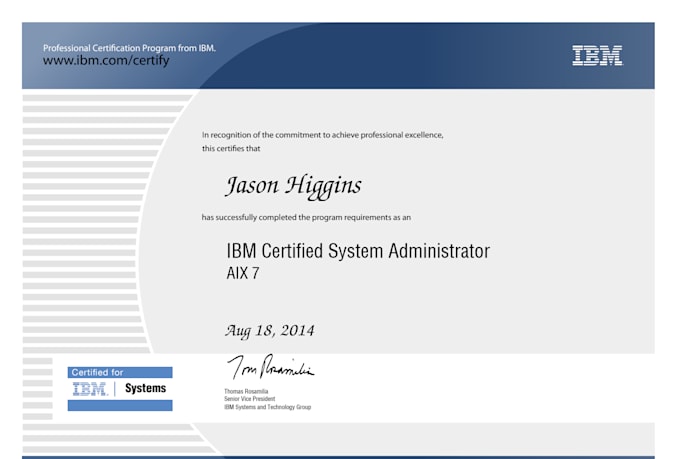Screen dimensions: 680x459
Task: Click the IBM logo in the header
Action: pos(597,56)
